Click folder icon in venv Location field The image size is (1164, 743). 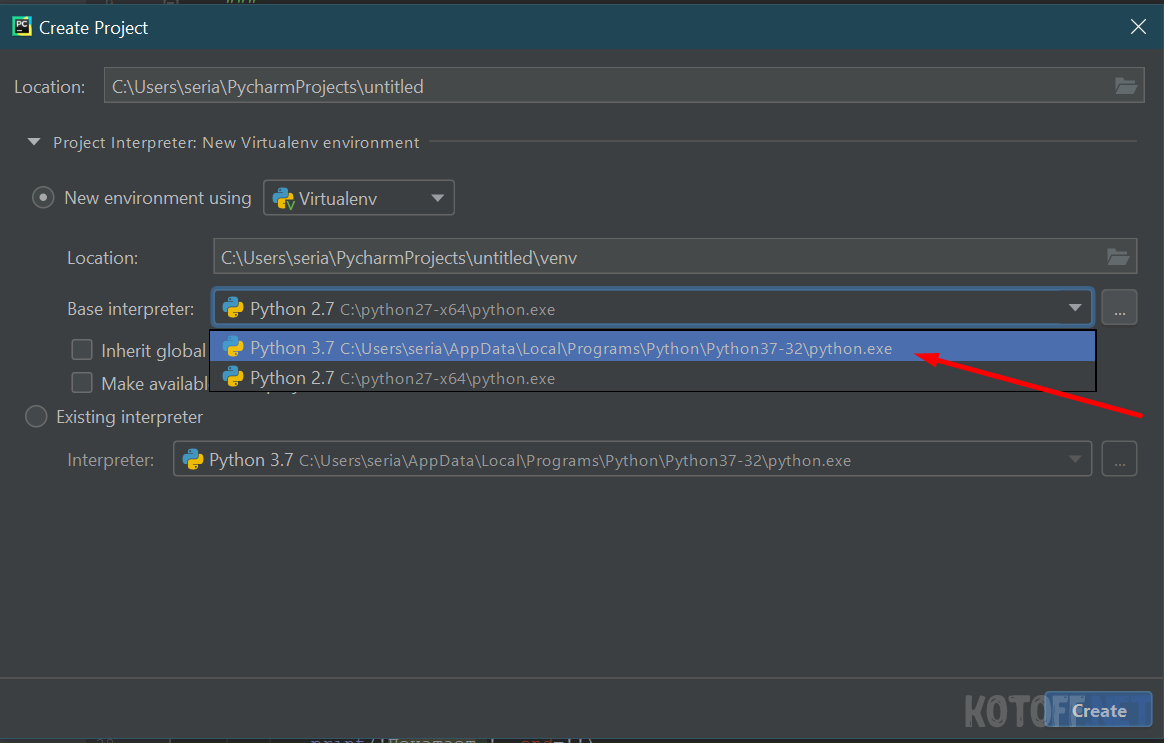[1118, 257]
